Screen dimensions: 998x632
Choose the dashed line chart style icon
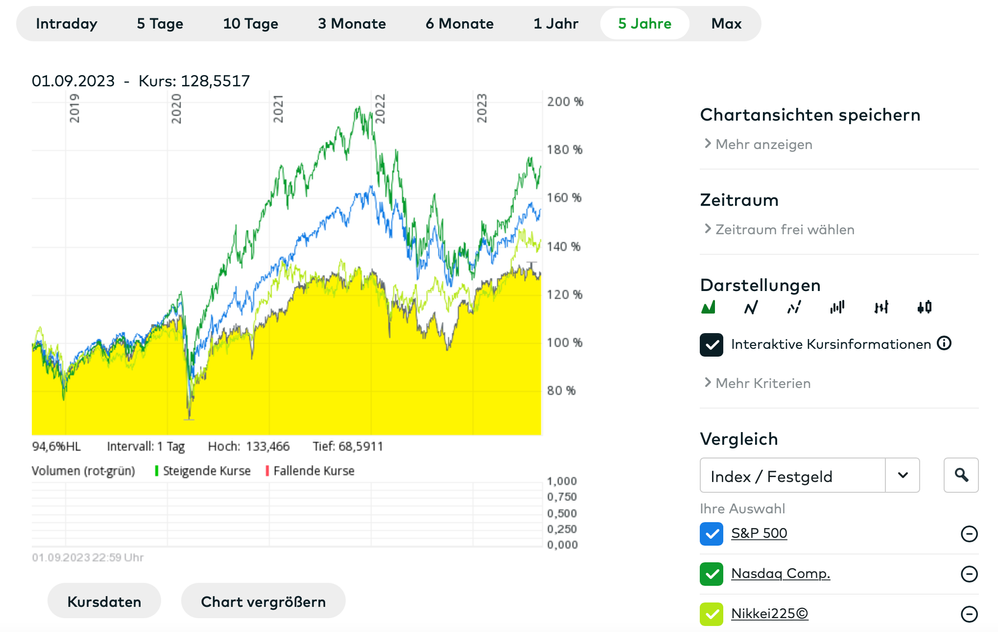(794, 308)
